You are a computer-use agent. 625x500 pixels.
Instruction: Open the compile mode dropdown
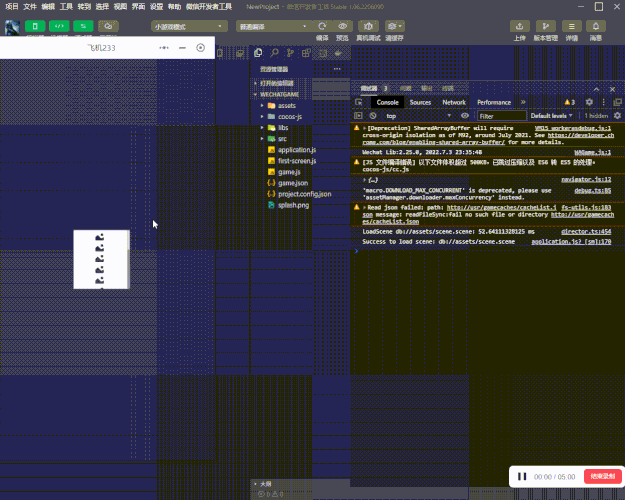(x=274, y=26)
